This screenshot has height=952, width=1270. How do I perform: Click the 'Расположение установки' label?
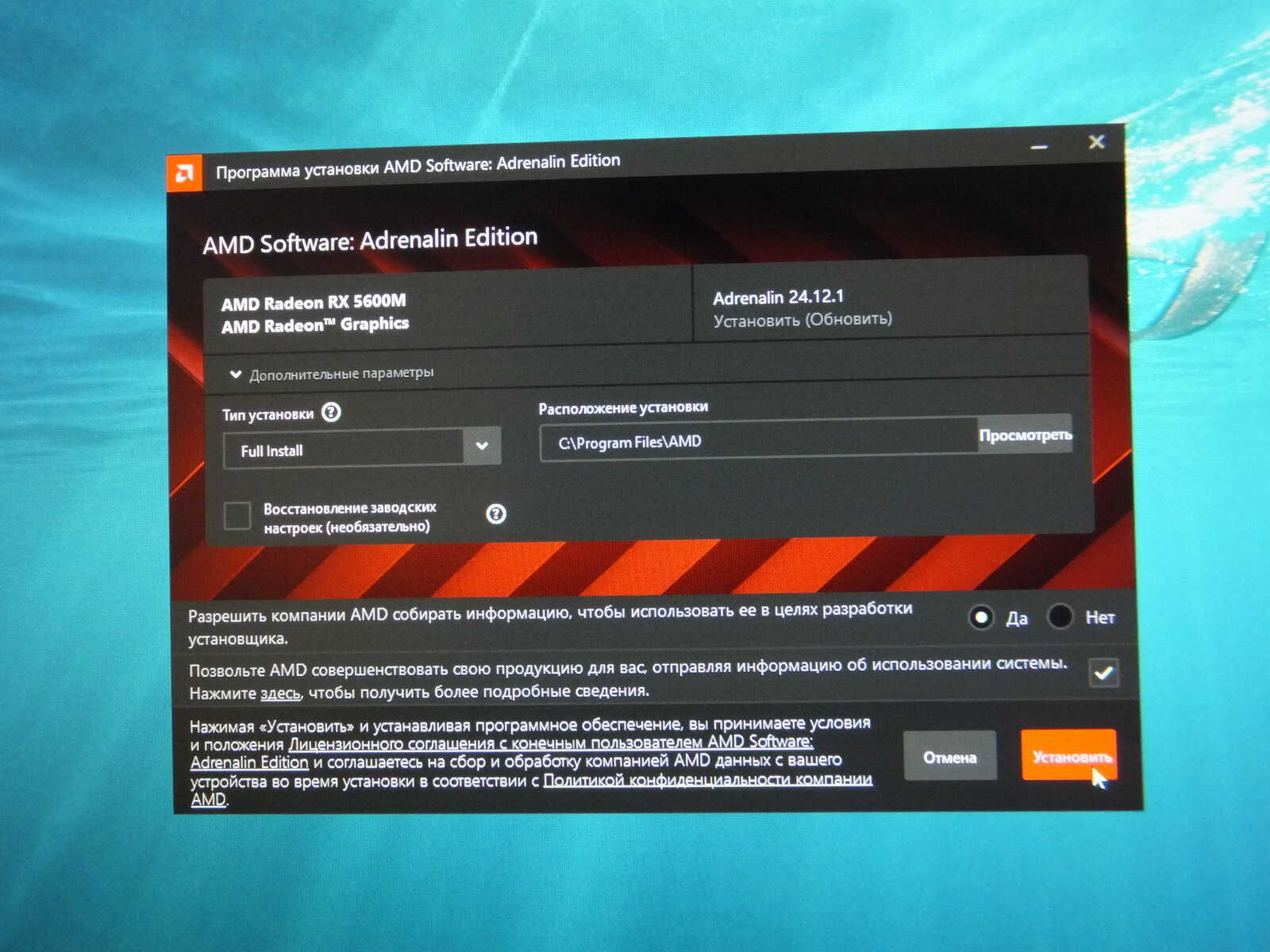click(x=623, y=408)
